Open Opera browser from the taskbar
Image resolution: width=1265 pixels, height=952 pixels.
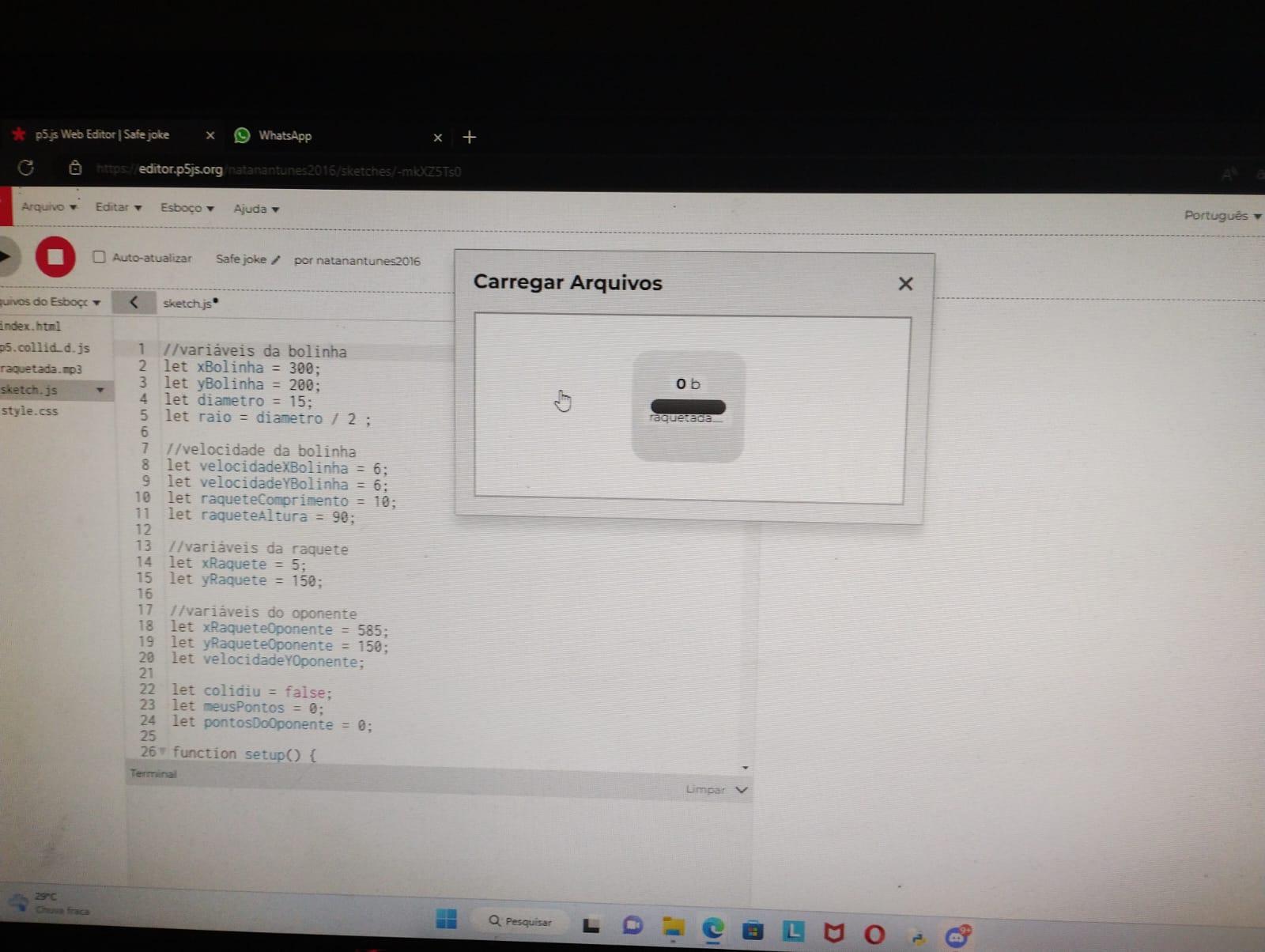click(x=874, y=935)
